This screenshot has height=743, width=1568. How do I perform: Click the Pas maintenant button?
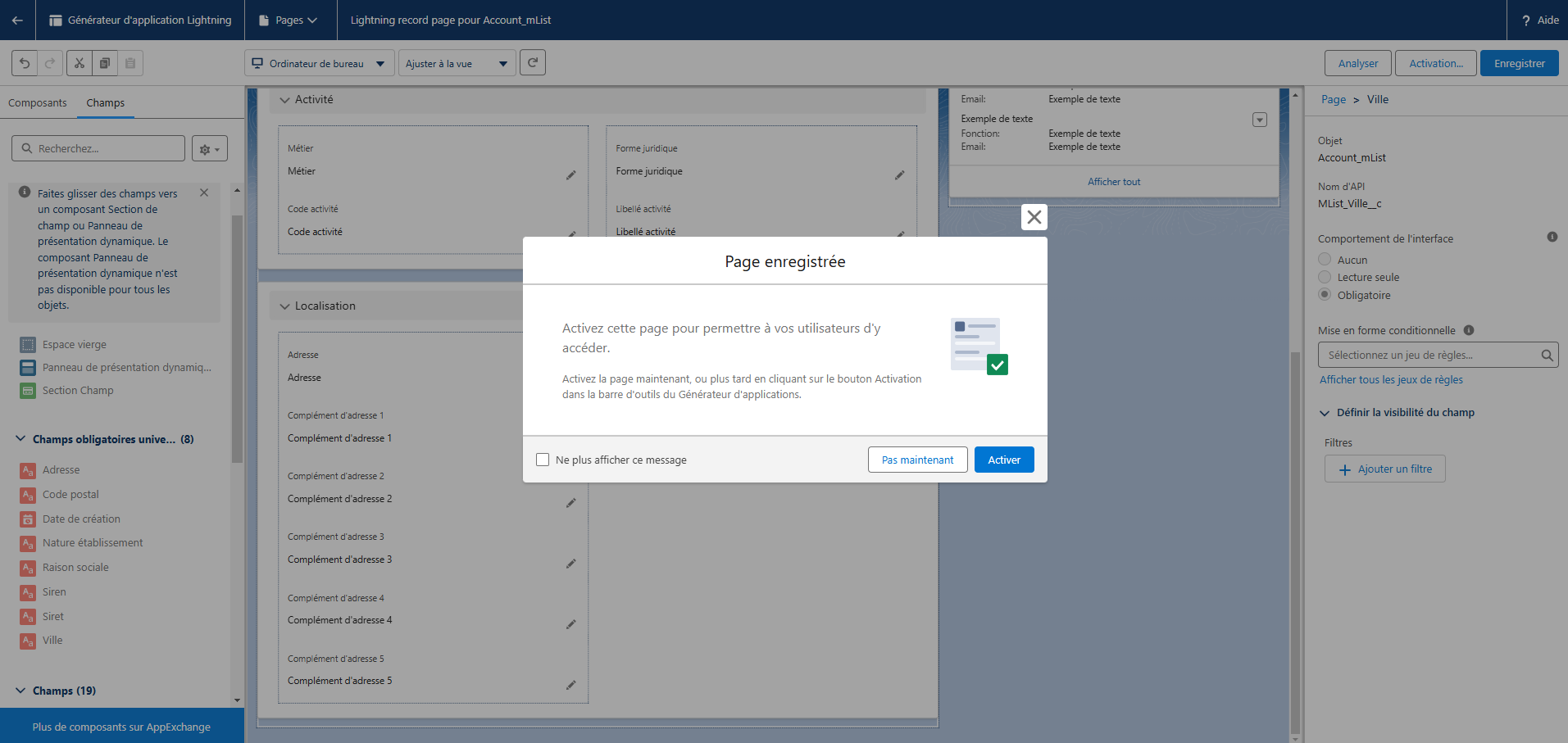point(917,460)
